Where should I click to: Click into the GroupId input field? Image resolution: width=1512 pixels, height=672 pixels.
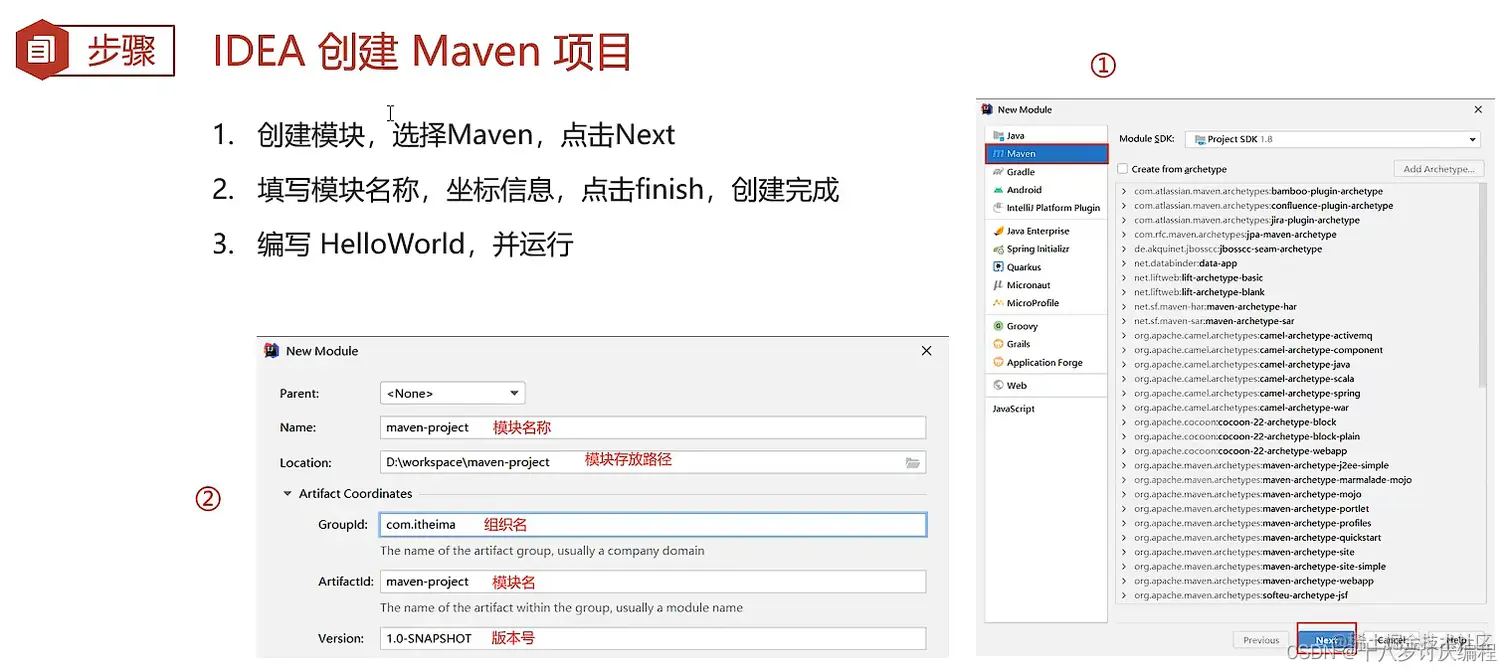pyautogui.click(x=653, y=525)
